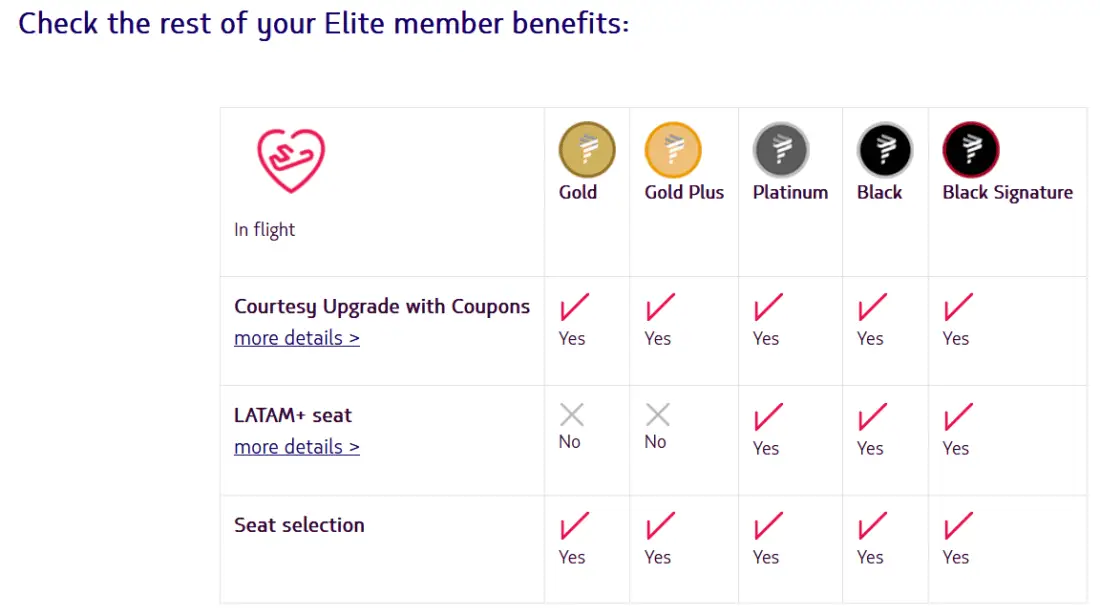Click the In flight heart-plane icon
The width and height of the screenshot is (1100, 616).
291,160
